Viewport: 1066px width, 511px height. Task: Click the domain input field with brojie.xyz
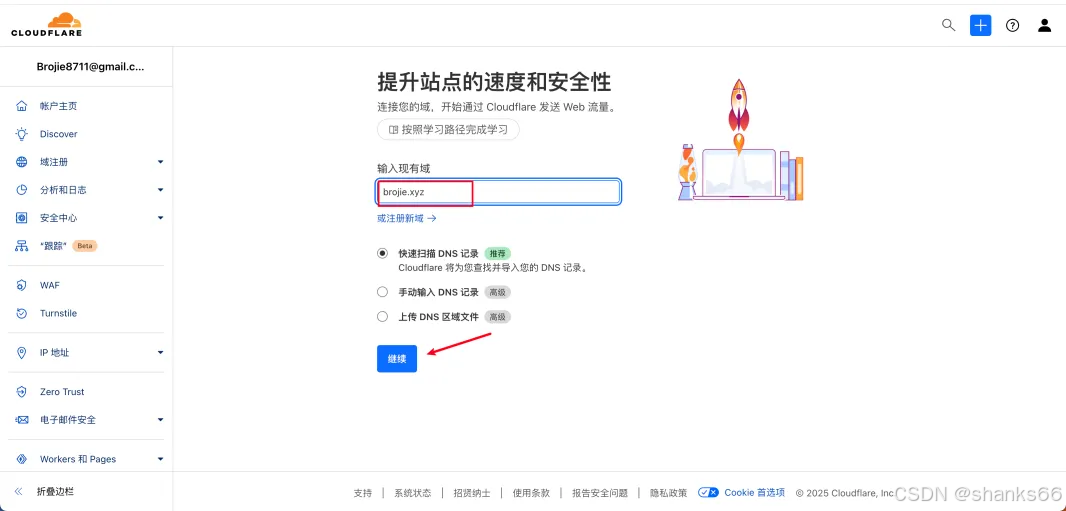(x=498, y=192)
